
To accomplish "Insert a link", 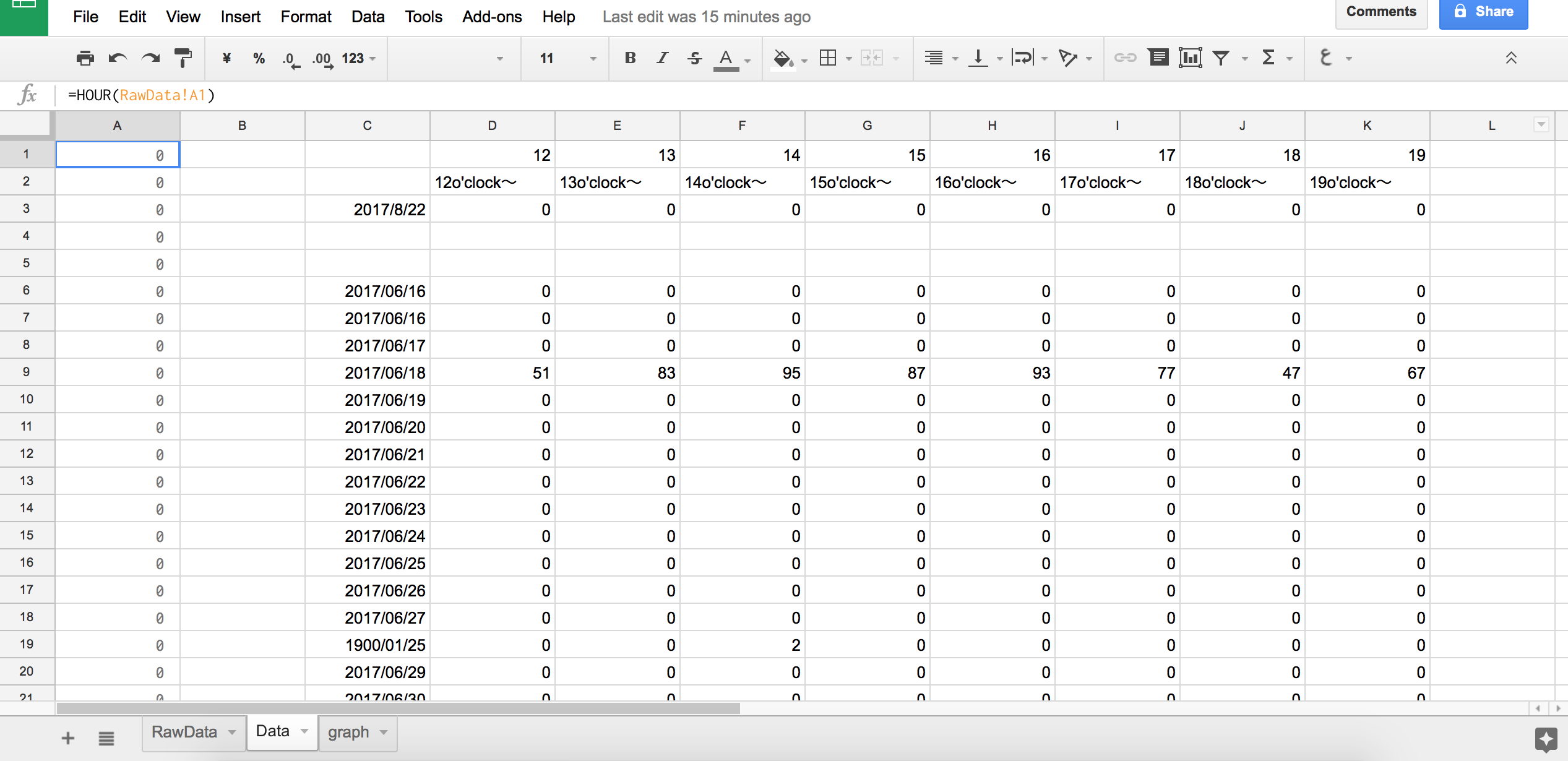I will click(1125, 58).
